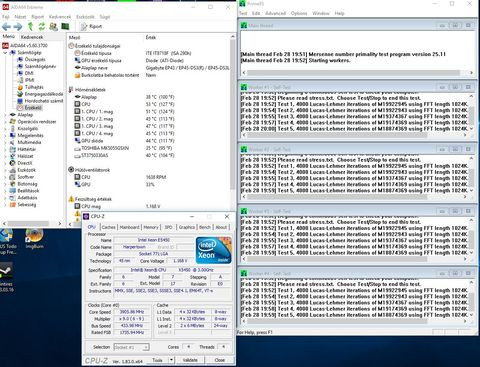
Task: Click AIDA64 Back arrow toolbar icon
Action: 6,26
